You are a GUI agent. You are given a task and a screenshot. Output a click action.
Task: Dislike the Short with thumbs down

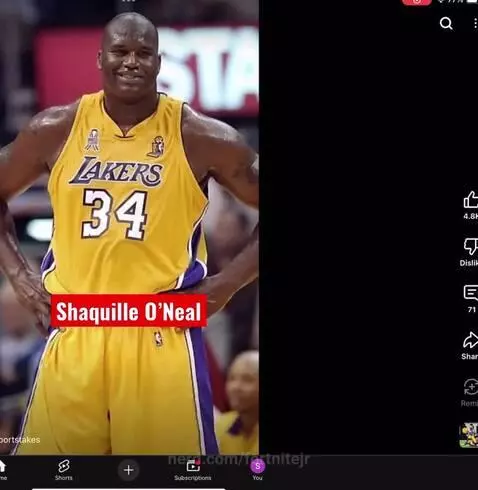pyautogui.click(x=471, y=247)
